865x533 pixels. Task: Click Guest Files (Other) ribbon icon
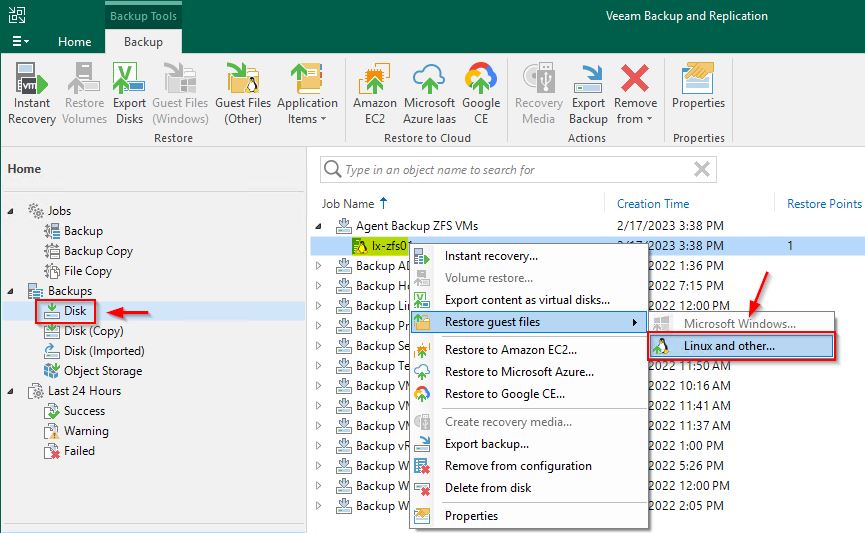click(x=243, y=94)
